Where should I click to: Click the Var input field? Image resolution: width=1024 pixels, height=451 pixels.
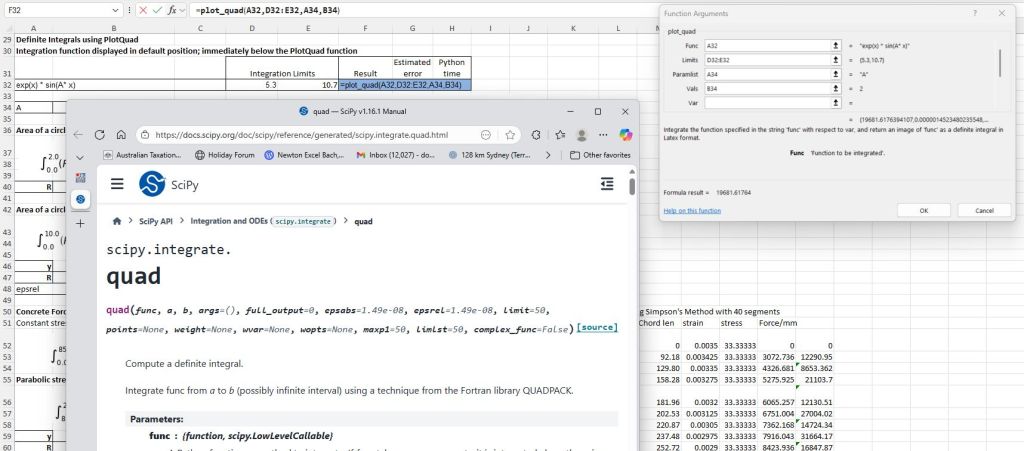(767, 102)
